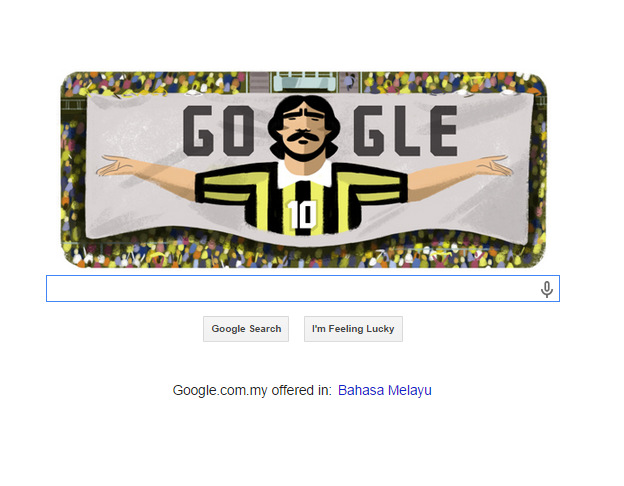This screenshot has height=486, width=624.
Task: Click the player's outstretched hand on right side
Action: coord(493,165)
